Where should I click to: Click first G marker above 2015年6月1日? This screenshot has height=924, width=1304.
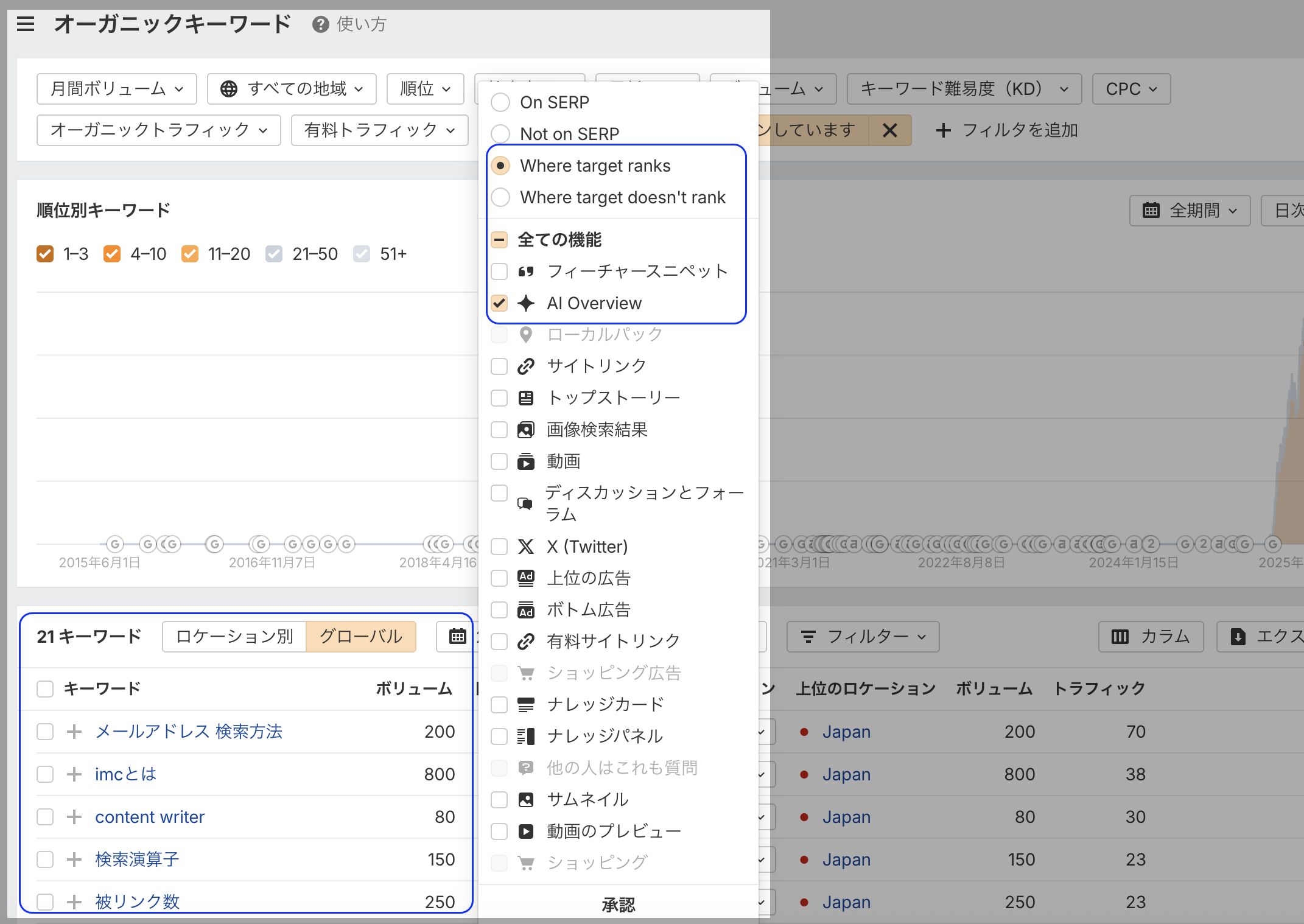click(x=115, y=544)
